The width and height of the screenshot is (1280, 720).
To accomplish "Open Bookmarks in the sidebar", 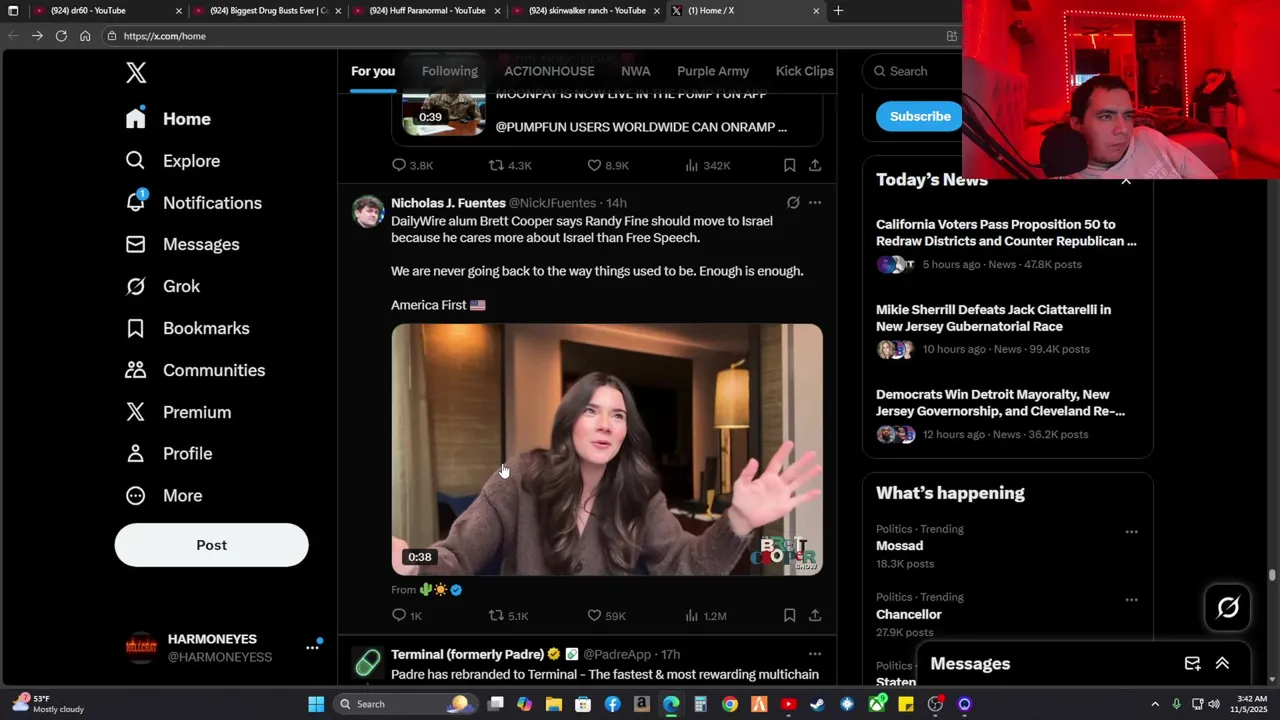I will tap(187, 329).
